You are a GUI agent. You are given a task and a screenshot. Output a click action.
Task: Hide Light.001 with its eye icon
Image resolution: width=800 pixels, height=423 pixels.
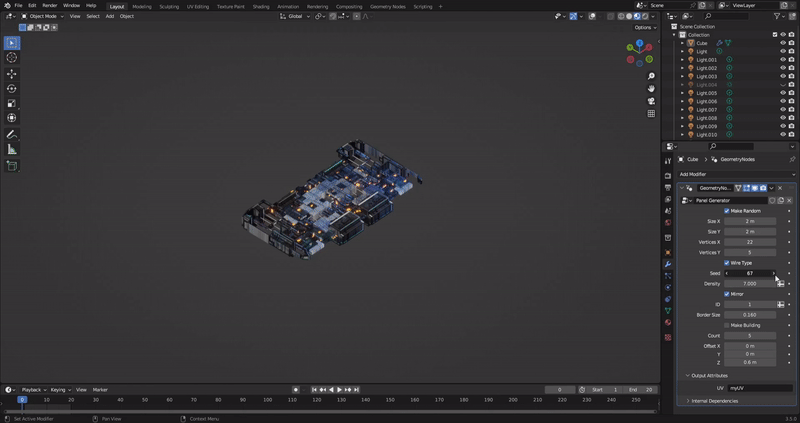point(783,60)
